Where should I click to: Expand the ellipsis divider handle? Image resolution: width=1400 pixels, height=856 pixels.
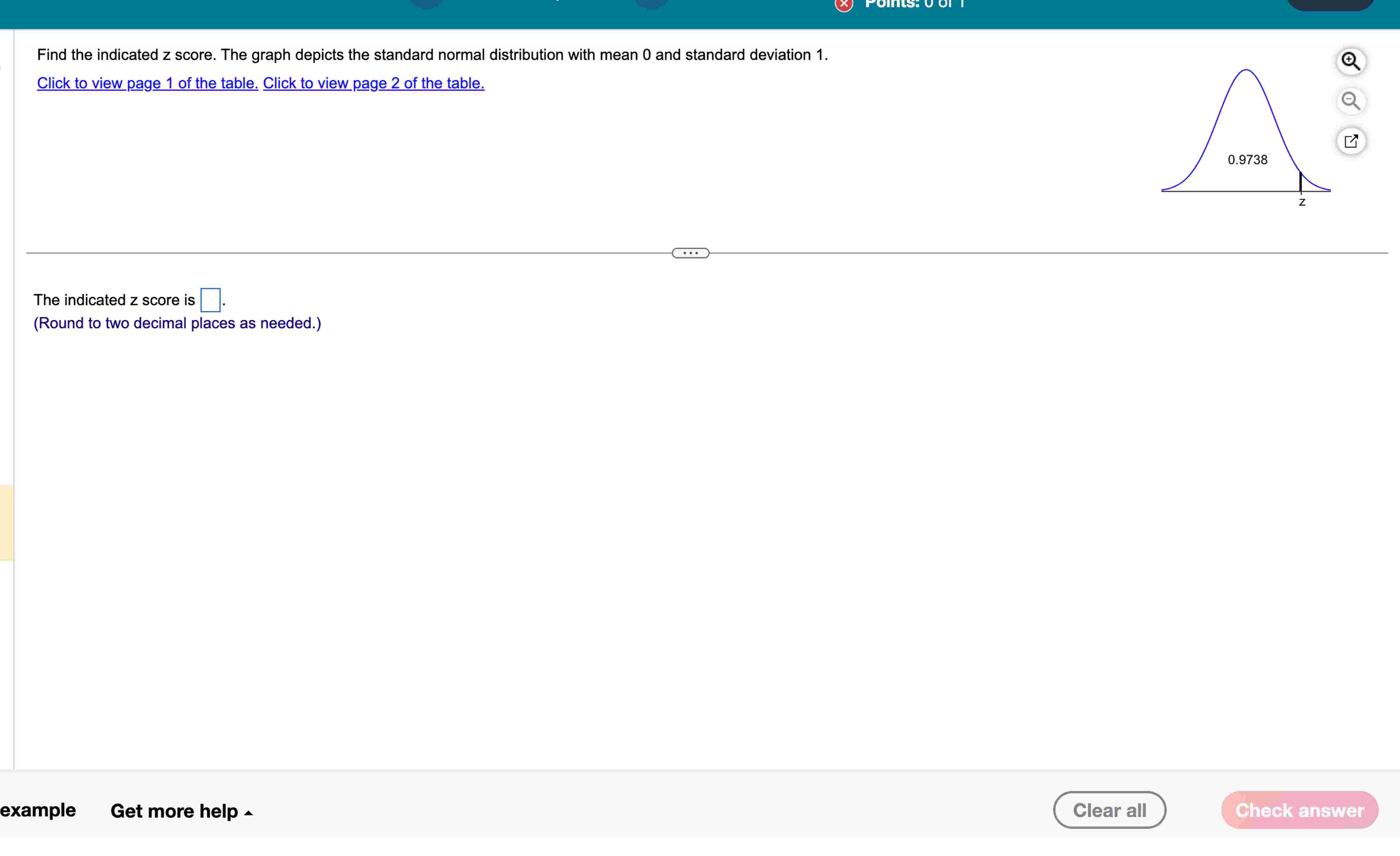[690, 253]
